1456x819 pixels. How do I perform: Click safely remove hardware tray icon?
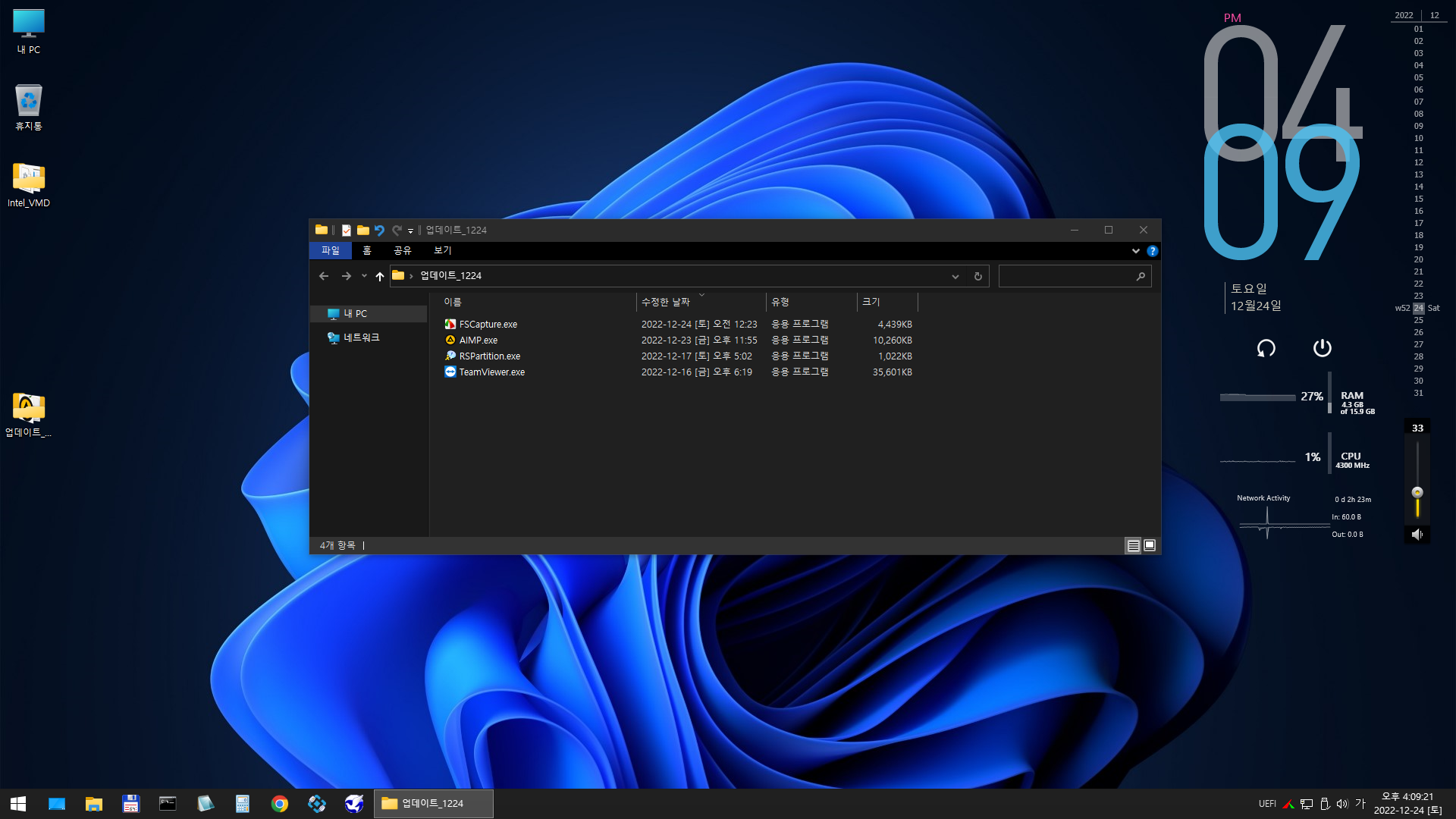point(1325,804)
